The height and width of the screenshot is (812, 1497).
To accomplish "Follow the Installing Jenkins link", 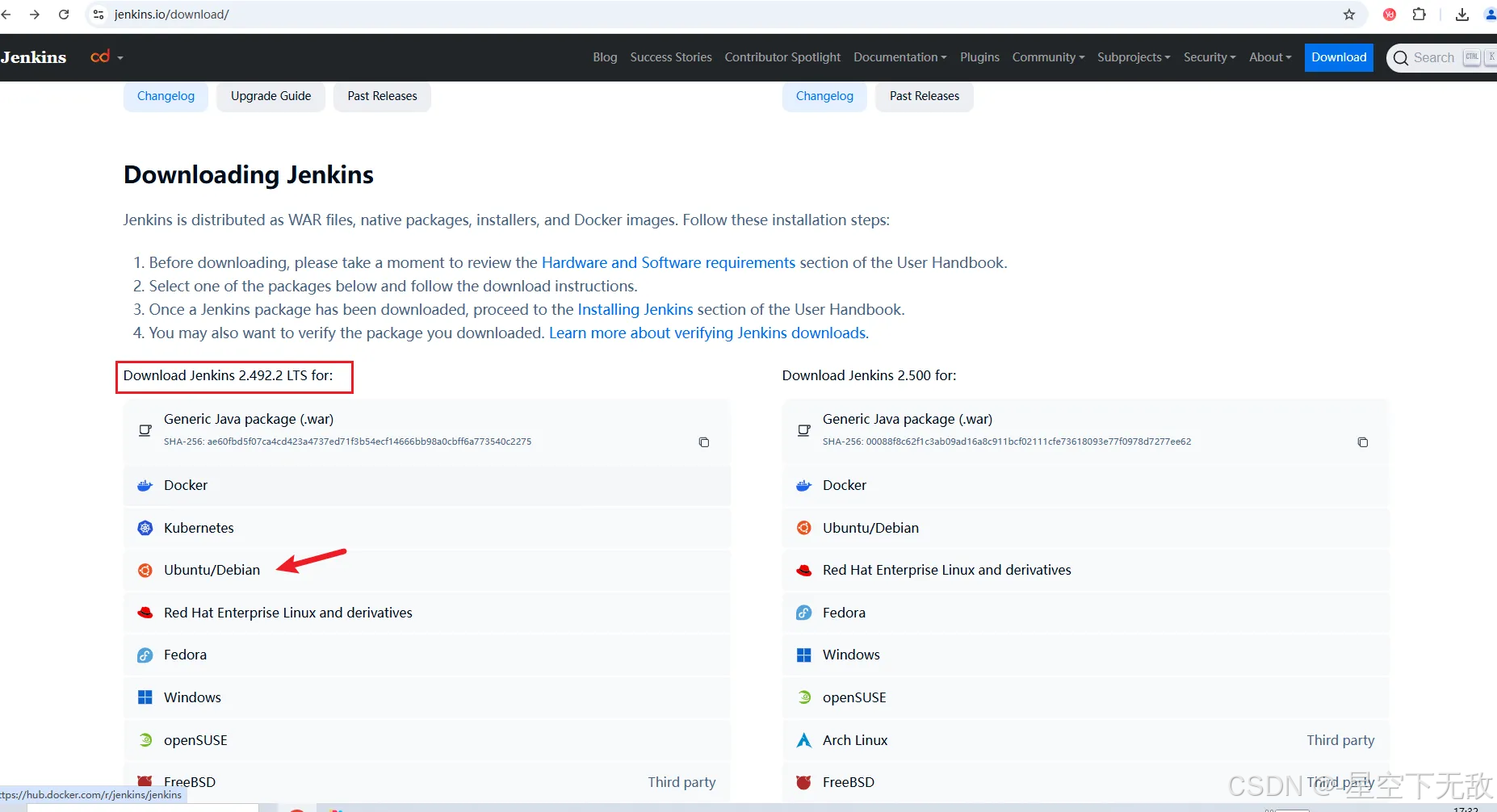I will 635,310.
